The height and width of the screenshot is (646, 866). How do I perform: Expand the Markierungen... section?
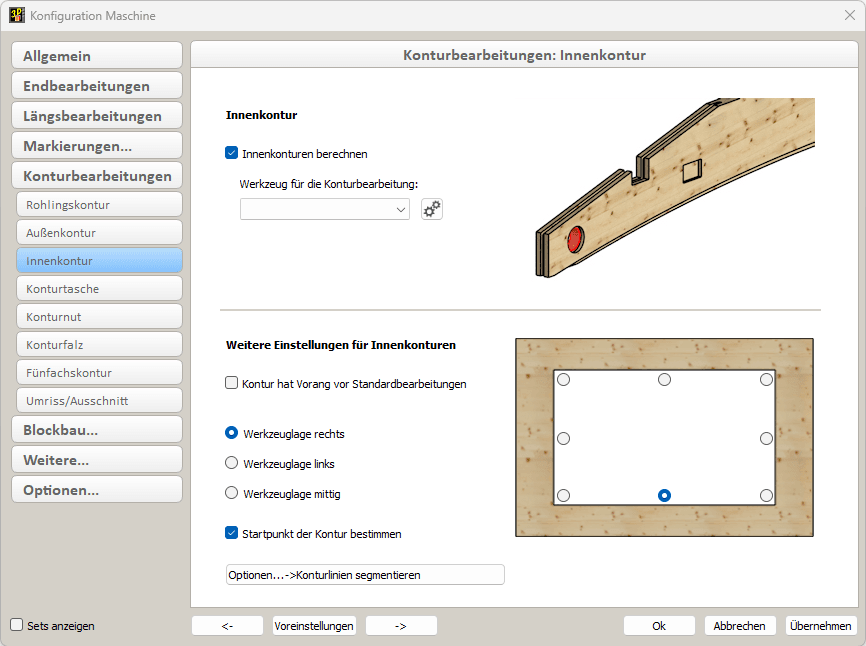tap(97, 146)
